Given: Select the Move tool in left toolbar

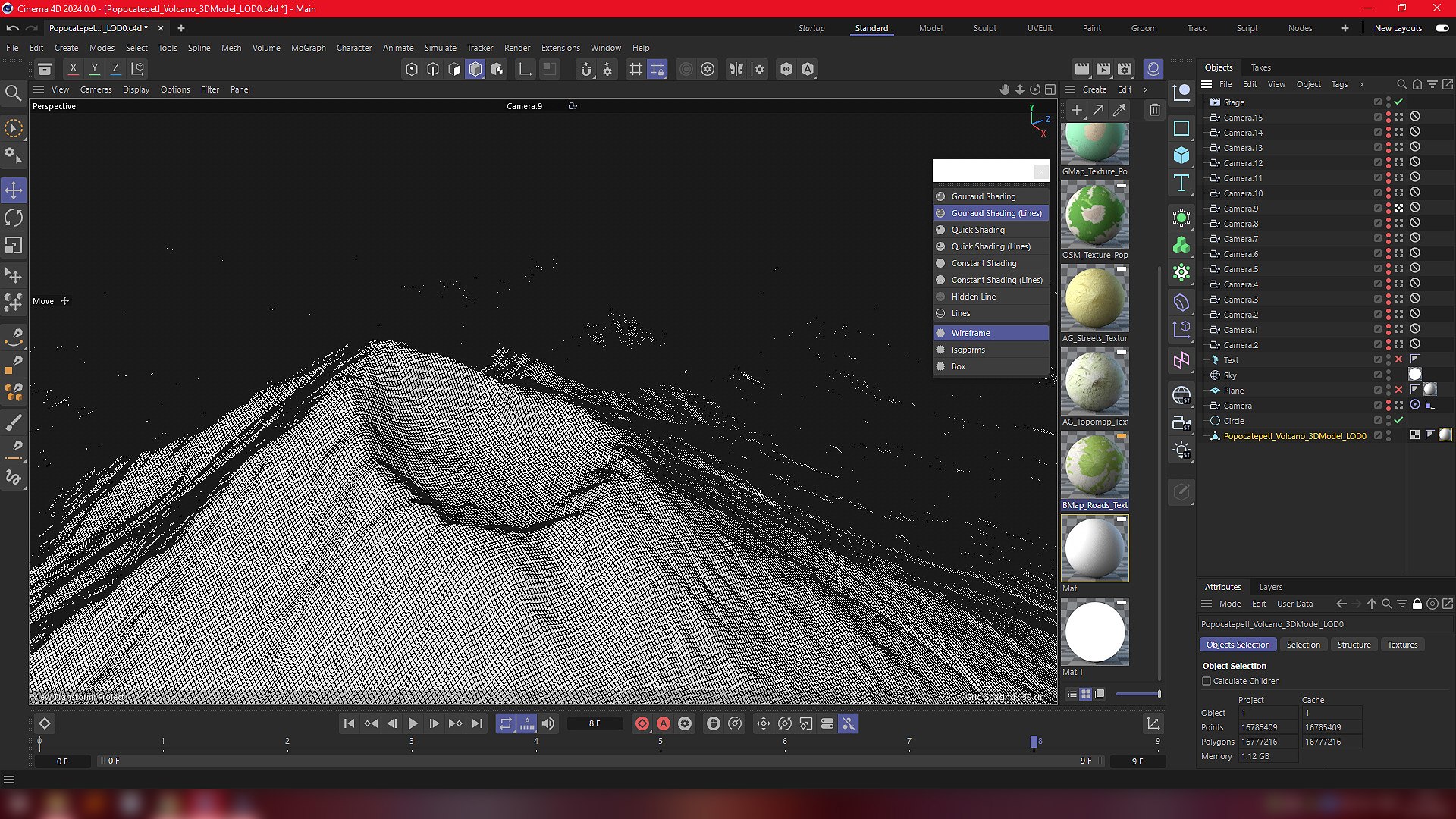Looking at the screenshot, I should (x=14, y=190).
